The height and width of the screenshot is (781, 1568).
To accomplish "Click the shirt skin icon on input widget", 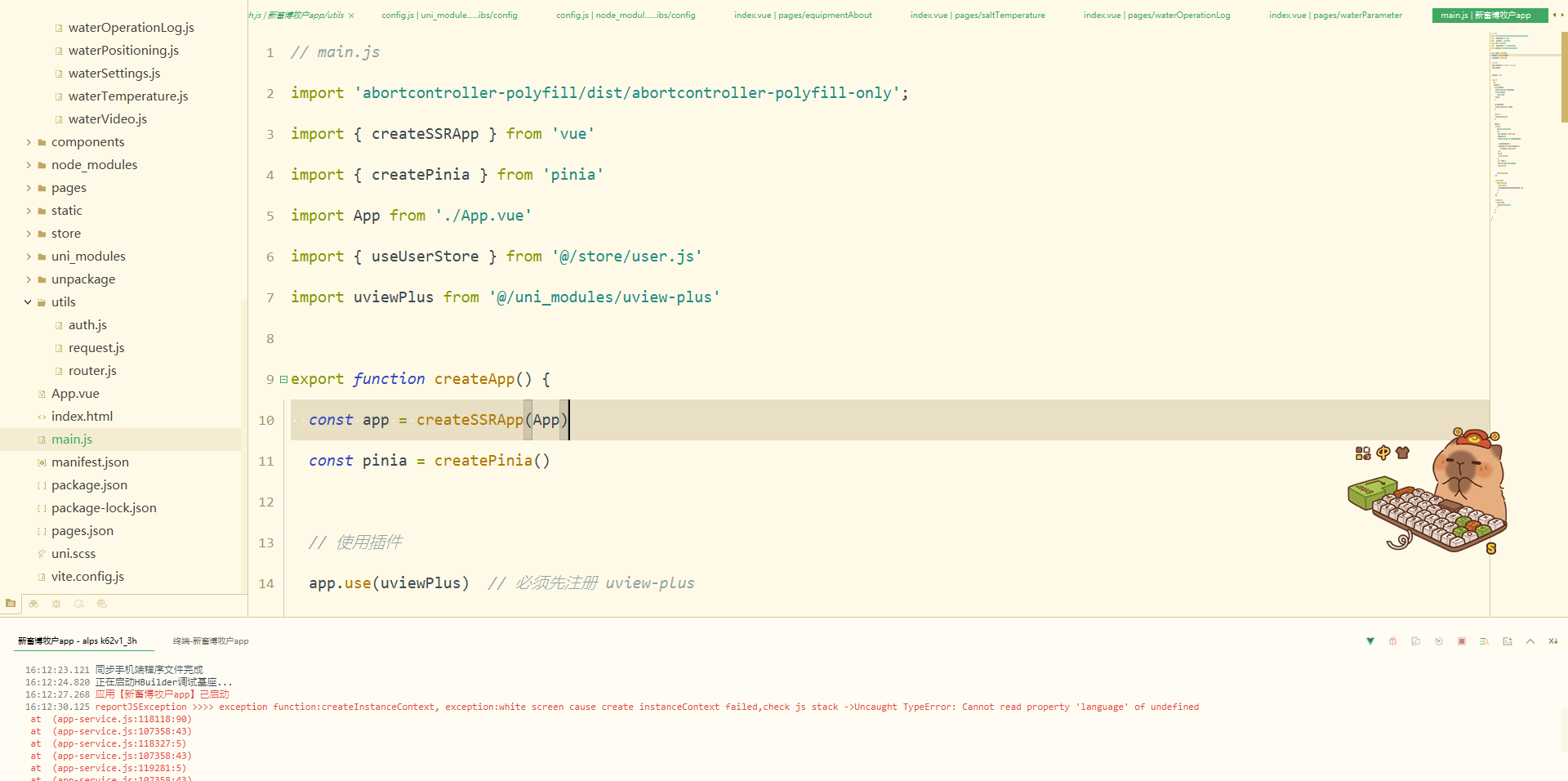I will click(x=1403, y=453).
